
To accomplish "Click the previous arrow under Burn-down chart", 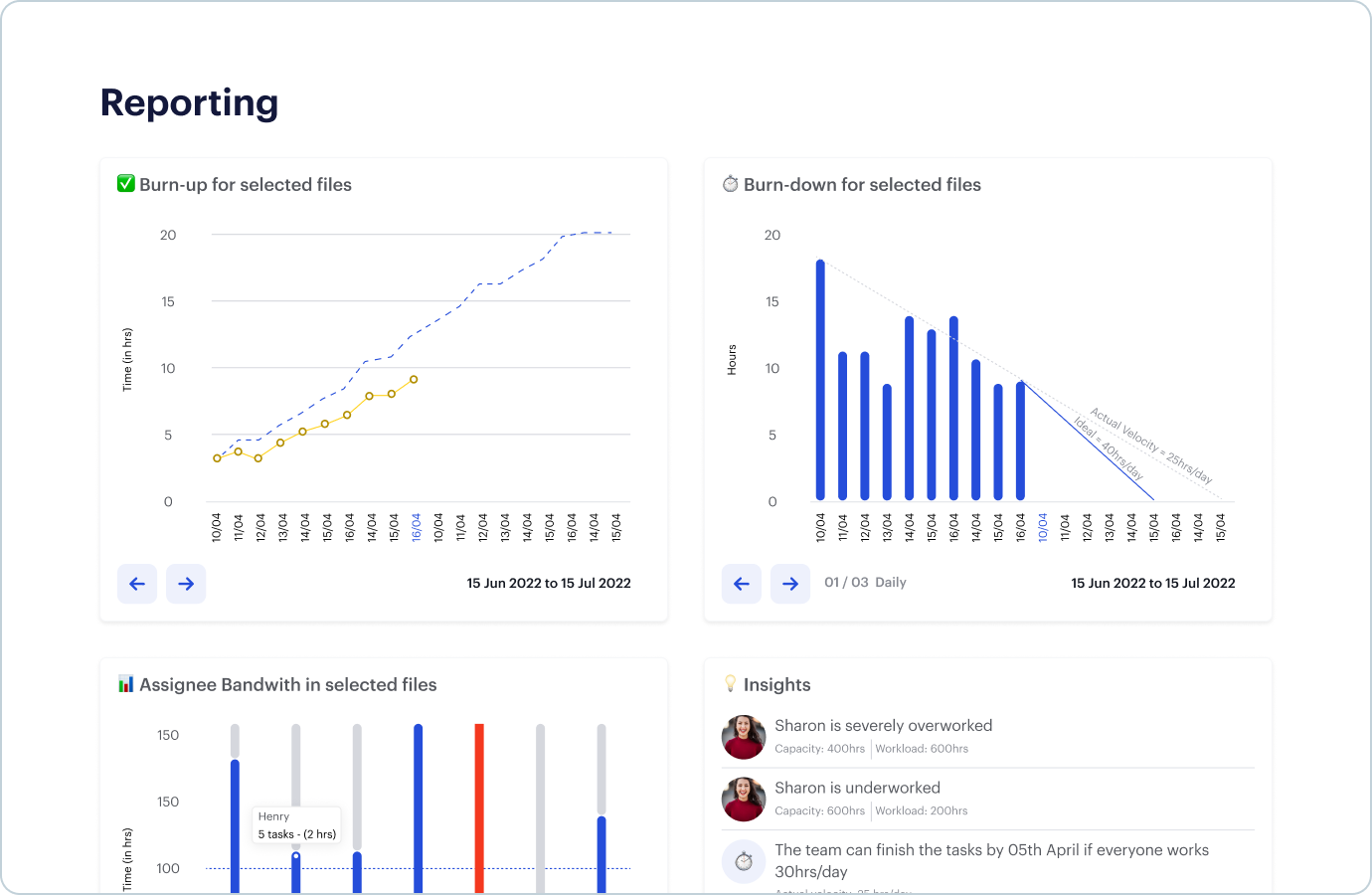I will point(742,584).
